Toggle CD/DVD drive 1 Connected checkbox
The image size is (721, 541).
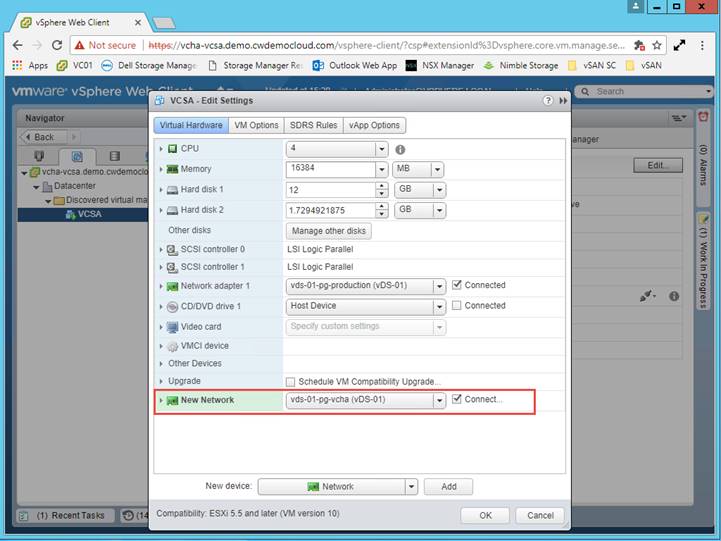[457, 305]
